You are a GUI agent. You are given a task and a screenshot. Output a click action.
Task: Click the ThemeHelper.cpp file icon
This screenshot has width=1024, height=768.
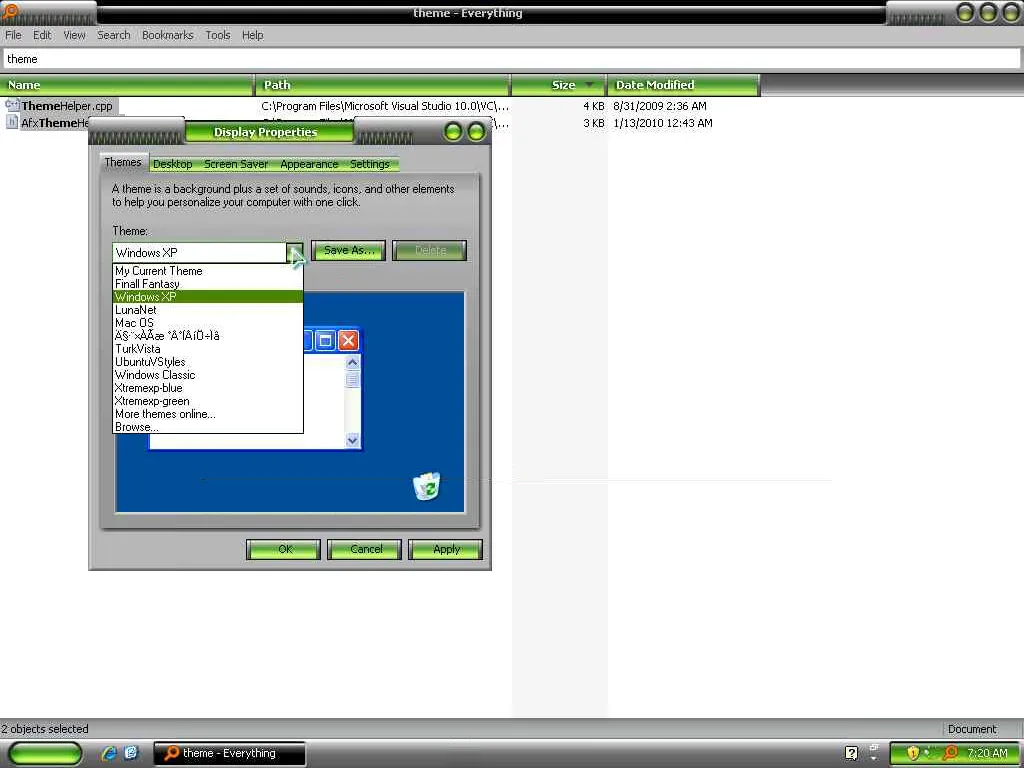[12, 105]
